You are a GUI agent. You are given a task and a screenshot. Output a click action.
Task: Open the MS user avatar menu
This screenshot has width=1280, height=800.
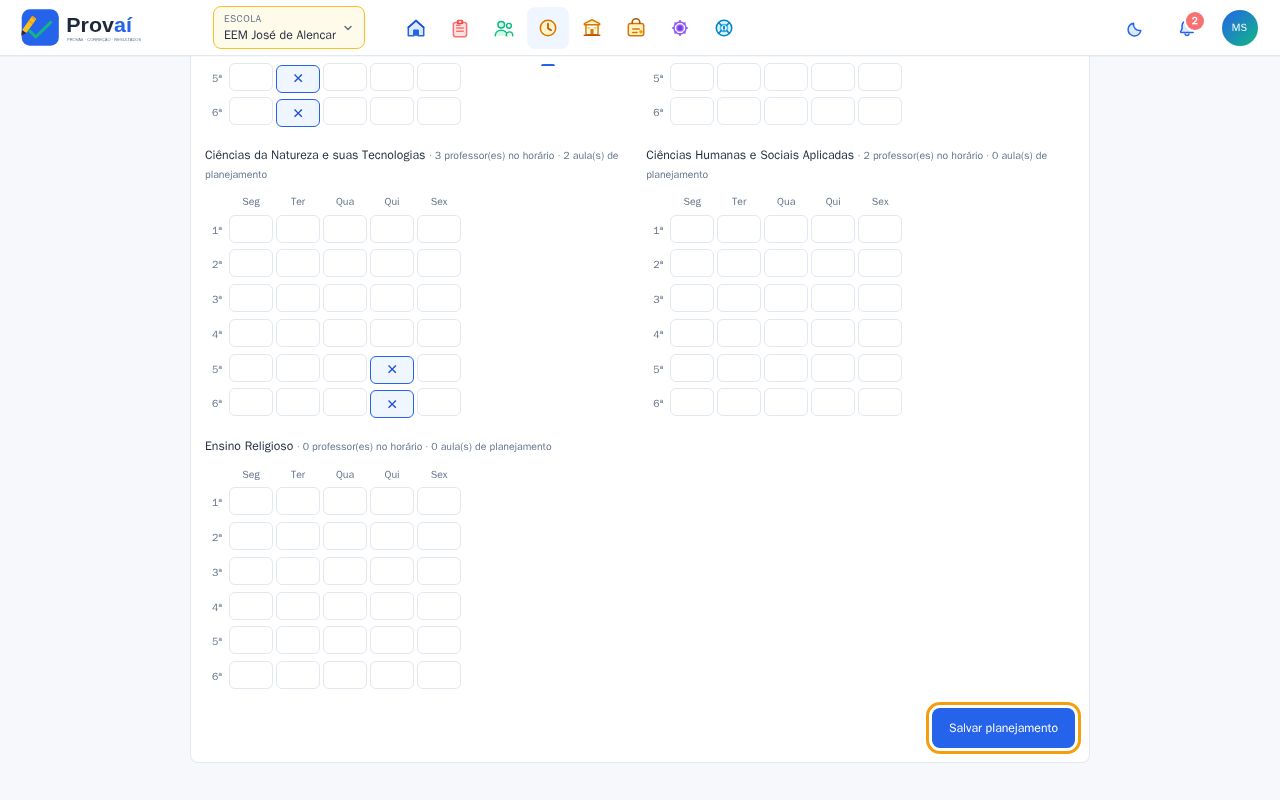click(1240, 28)
